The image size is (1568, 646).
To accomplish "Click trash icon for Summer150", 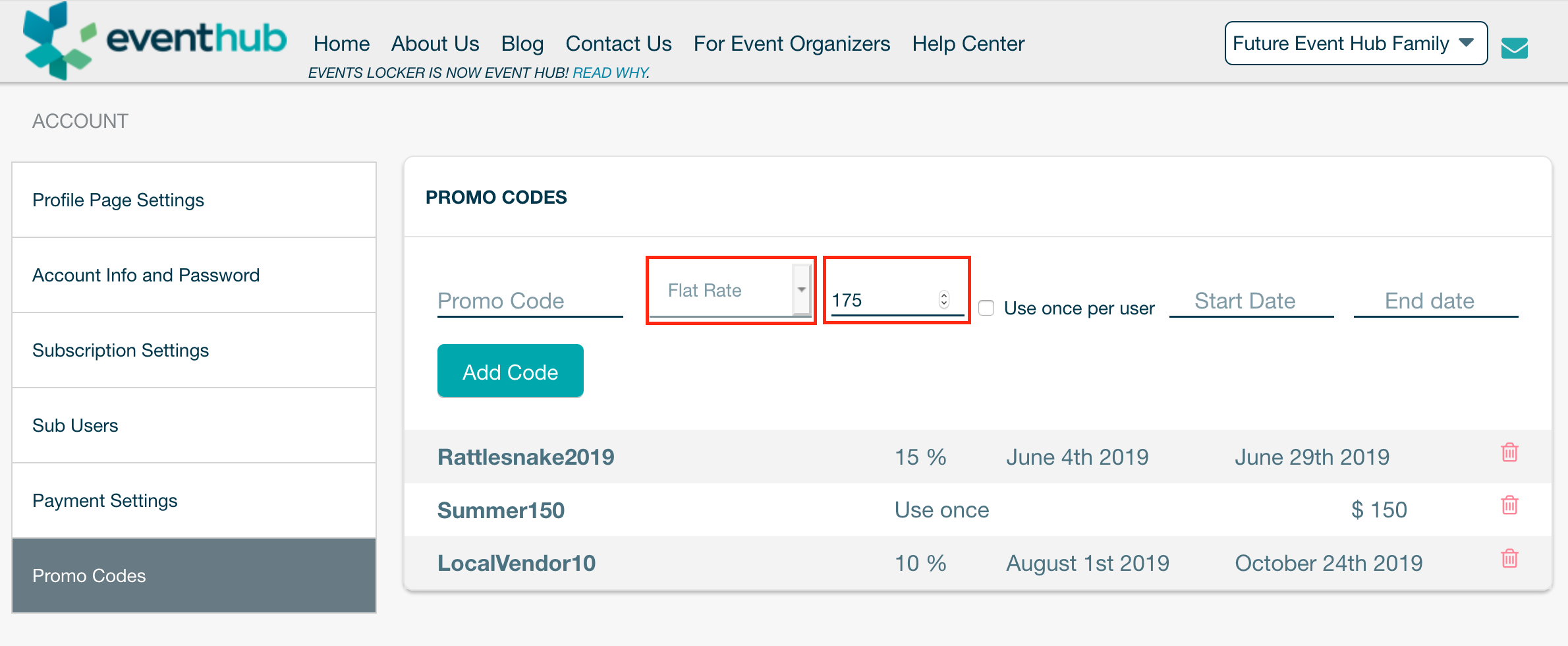I will click(x=1509, y=506).
